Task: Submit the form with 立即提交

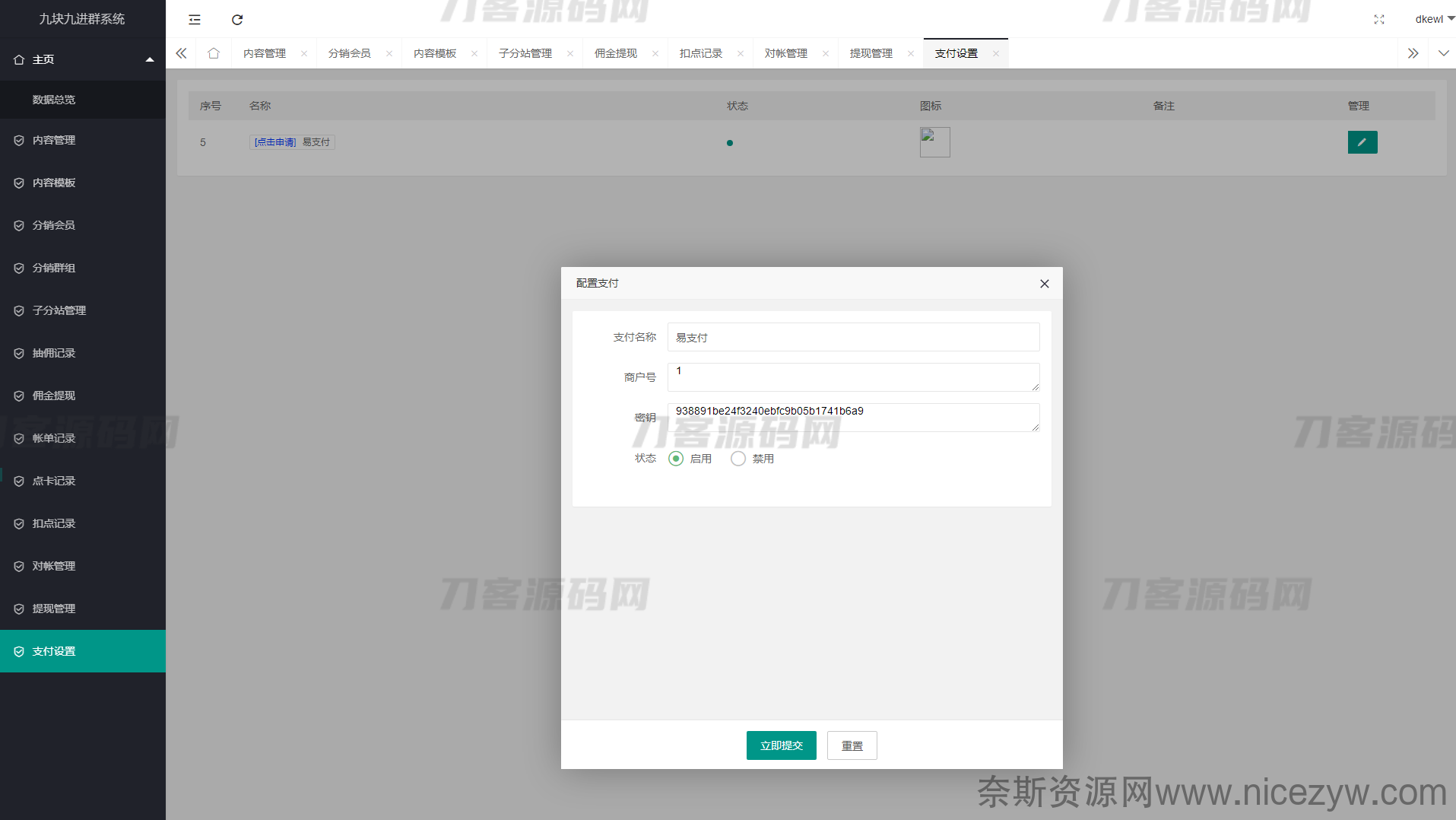Action: pyautogui.click(x=782, y=745)
